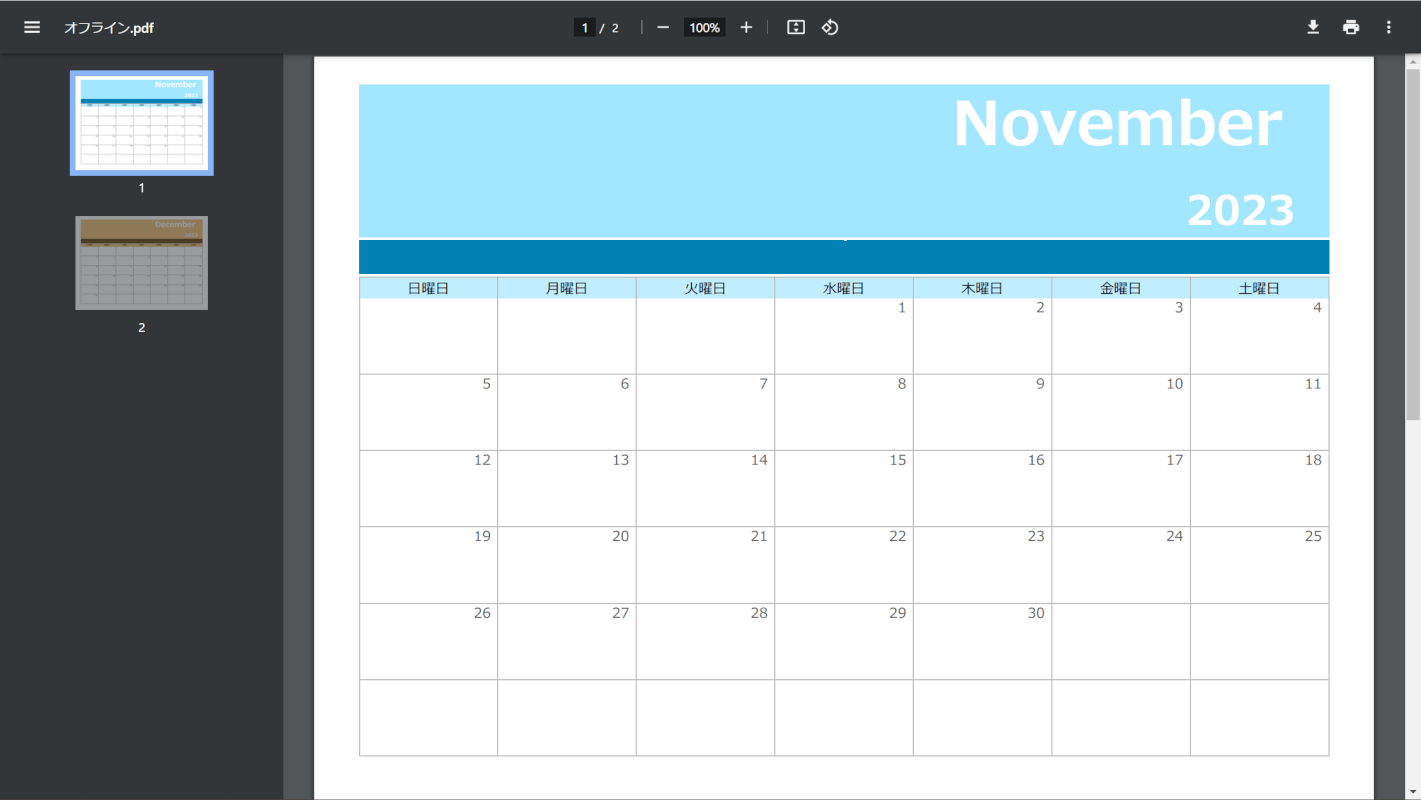Click date 23 in the calendar

(x=1036, y=537)
